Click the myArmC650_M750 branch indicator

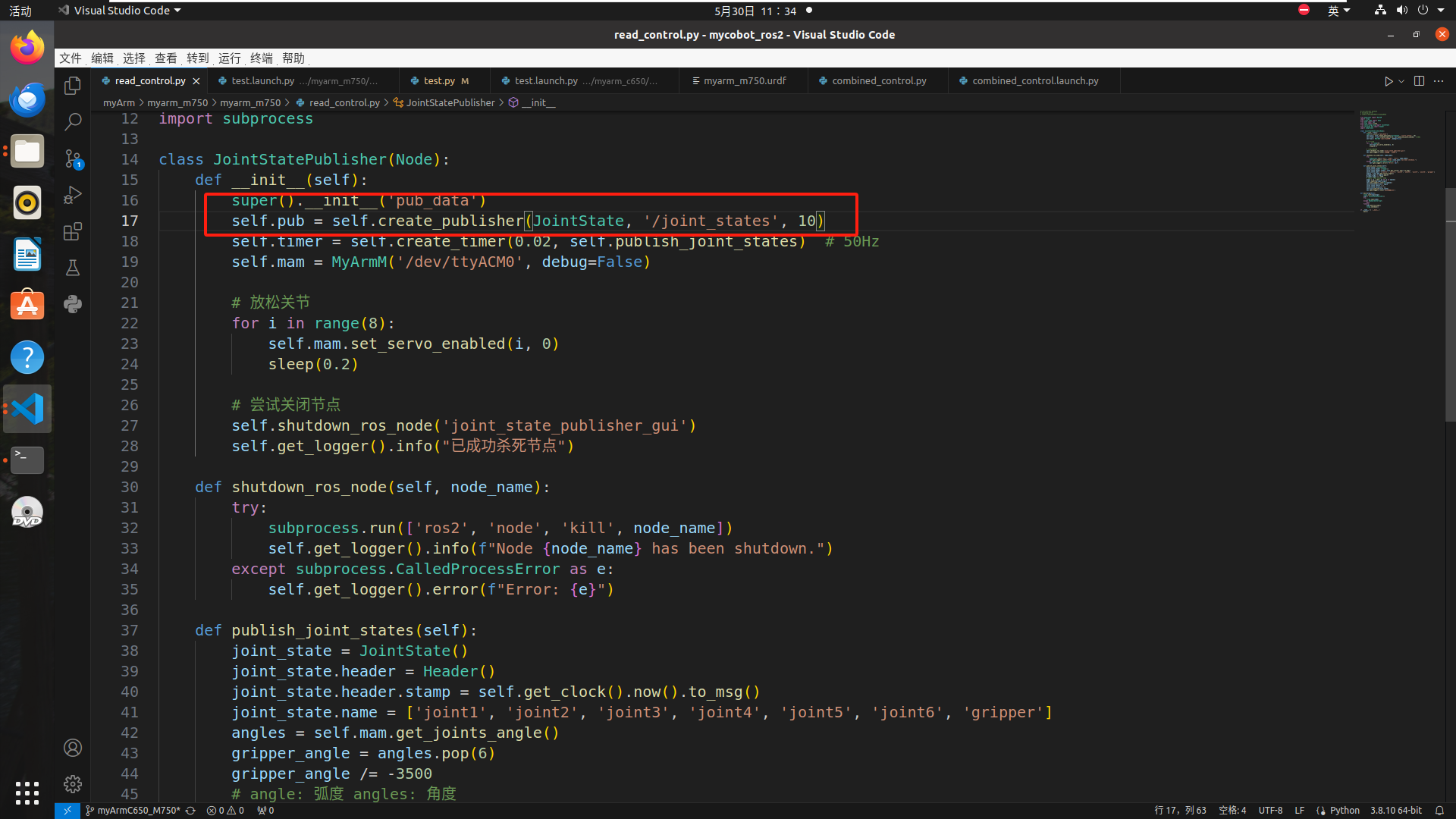pyautogui.click(x=138, y=810)
